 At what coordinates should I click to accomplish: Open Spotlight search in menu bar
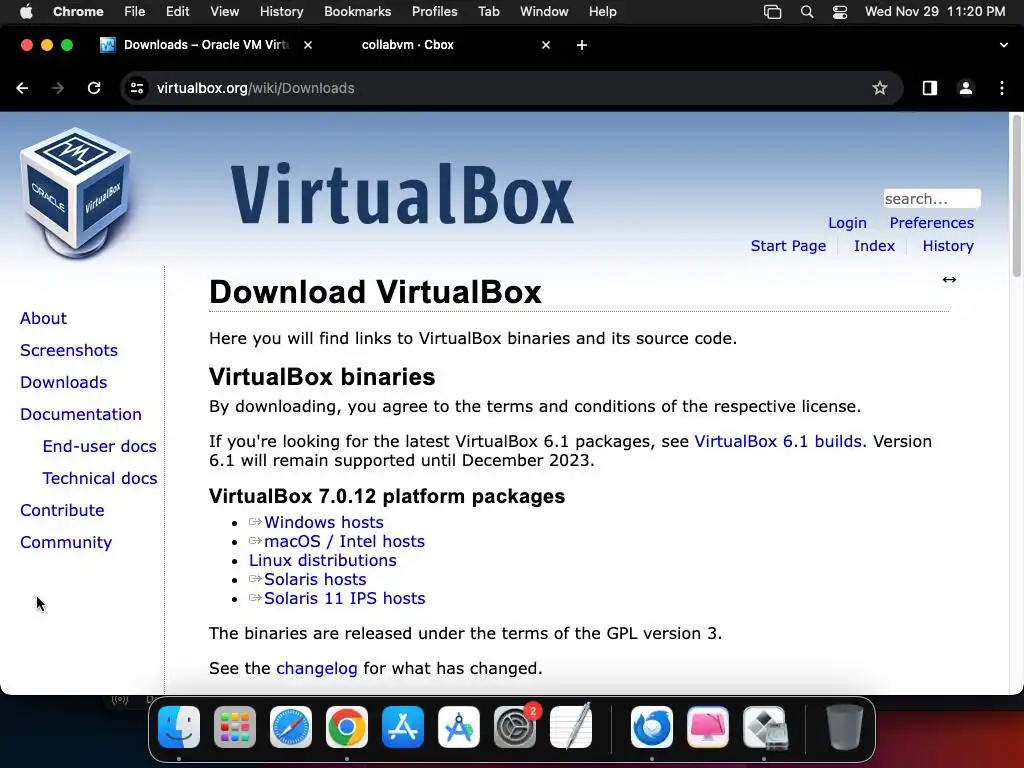tap(807, 12)
